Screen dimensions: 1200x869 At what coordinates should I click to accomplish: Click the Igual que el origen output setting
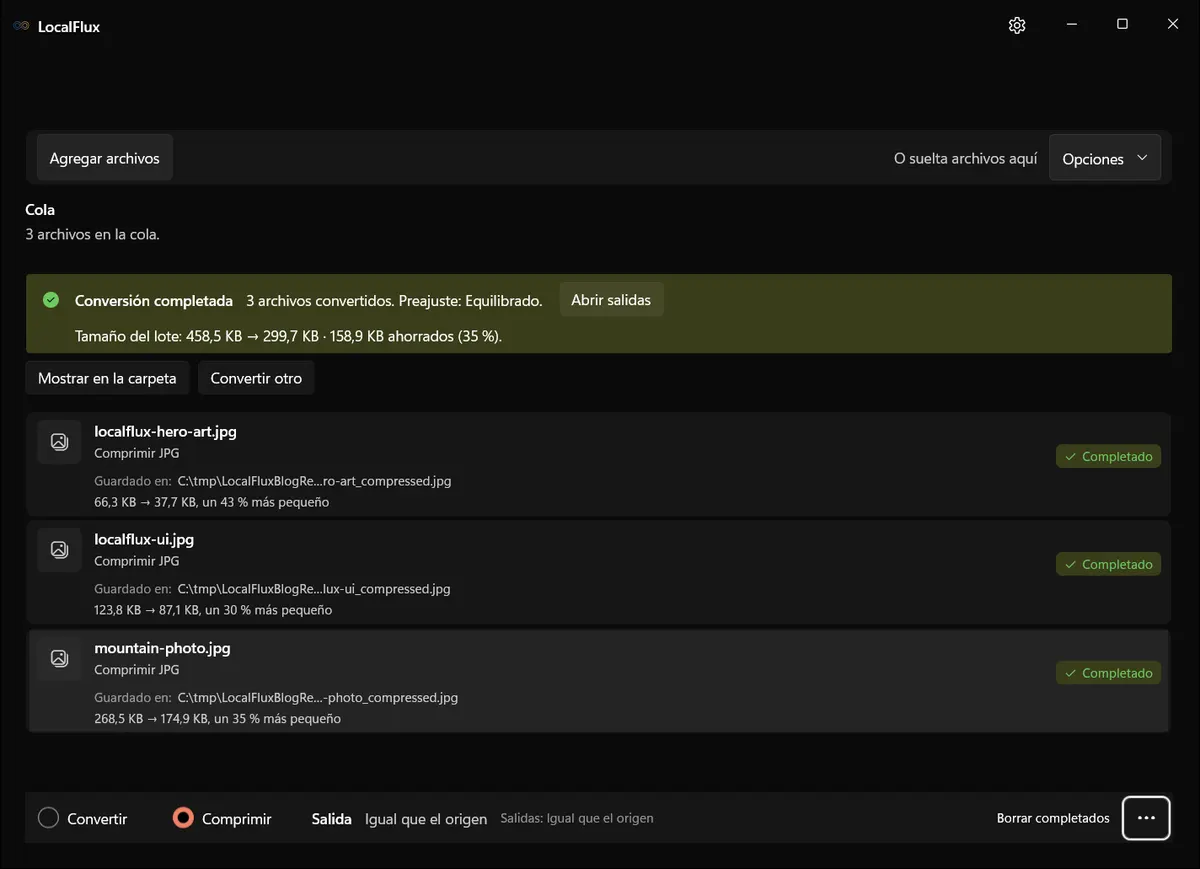coord(426,819)
